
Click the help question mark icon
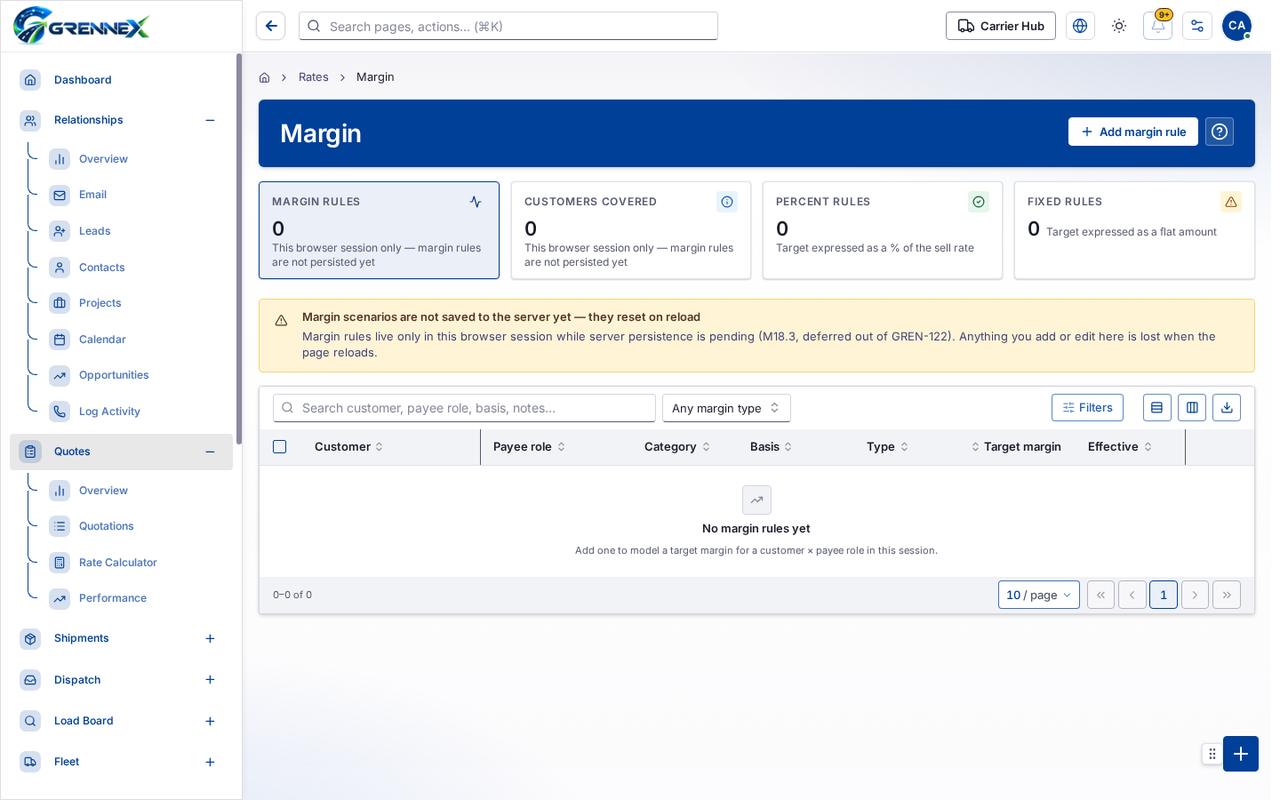[x=1219, y=132]
